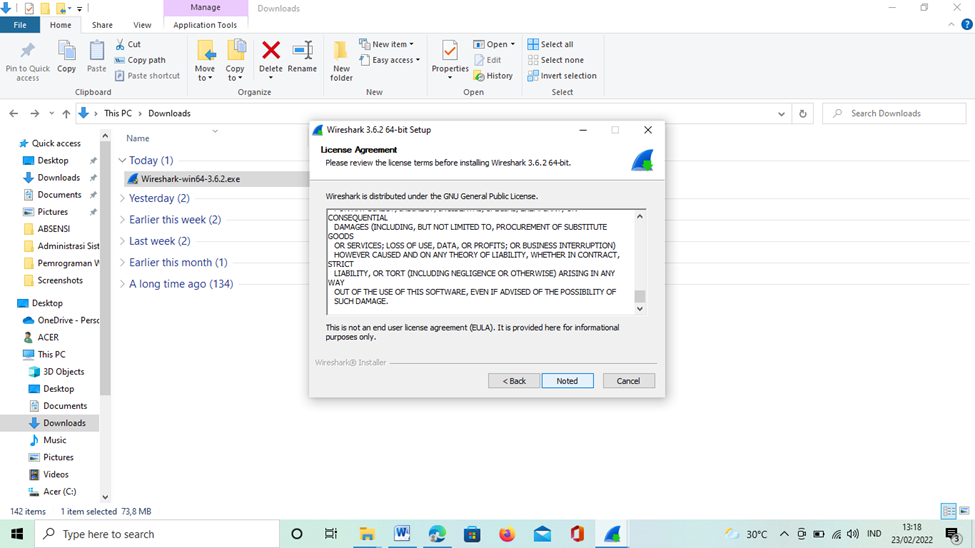Refresh the Downloads folder
The image size is (975, 548).
tap(803, 113)
